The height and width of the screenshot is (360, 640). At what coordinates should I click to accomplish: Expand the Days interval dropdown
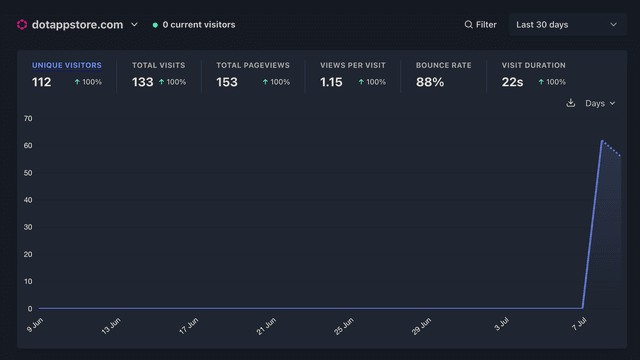[600, 103]
